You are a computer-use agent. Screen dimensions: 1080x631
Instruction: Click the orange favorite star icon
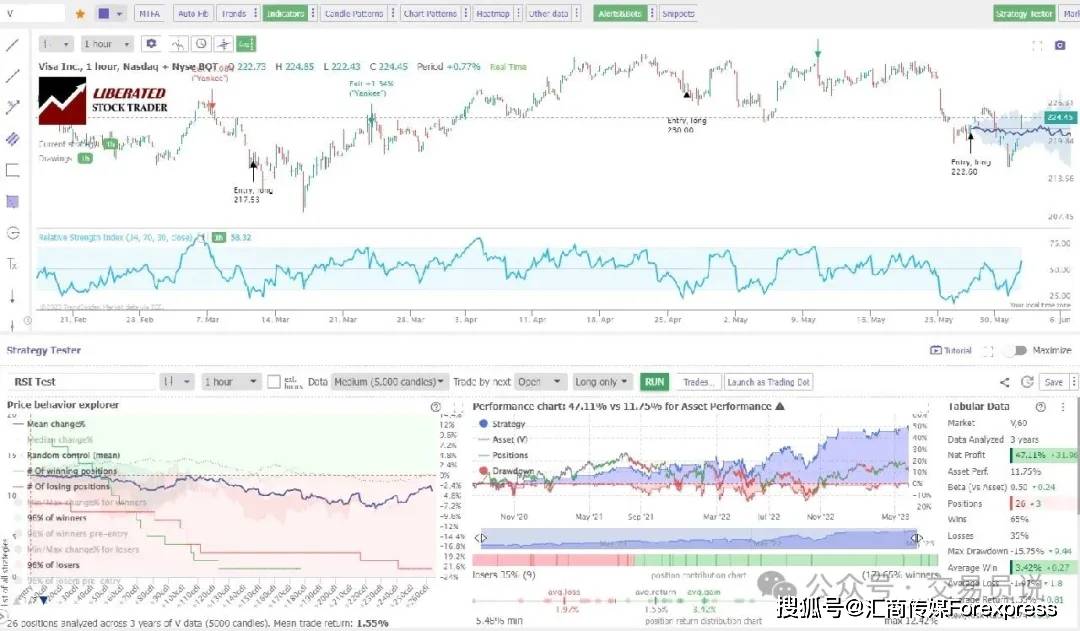tap(80, 14)
